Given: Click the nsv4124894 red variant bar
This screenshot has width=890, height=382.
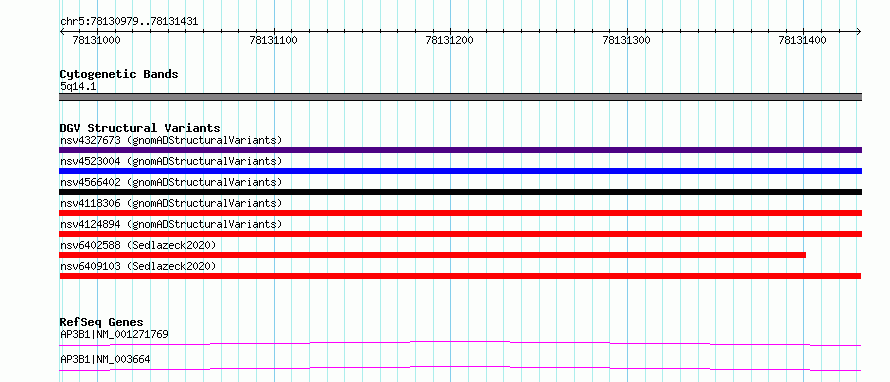Looking at the screenshot, I should (x=460, y=234).
